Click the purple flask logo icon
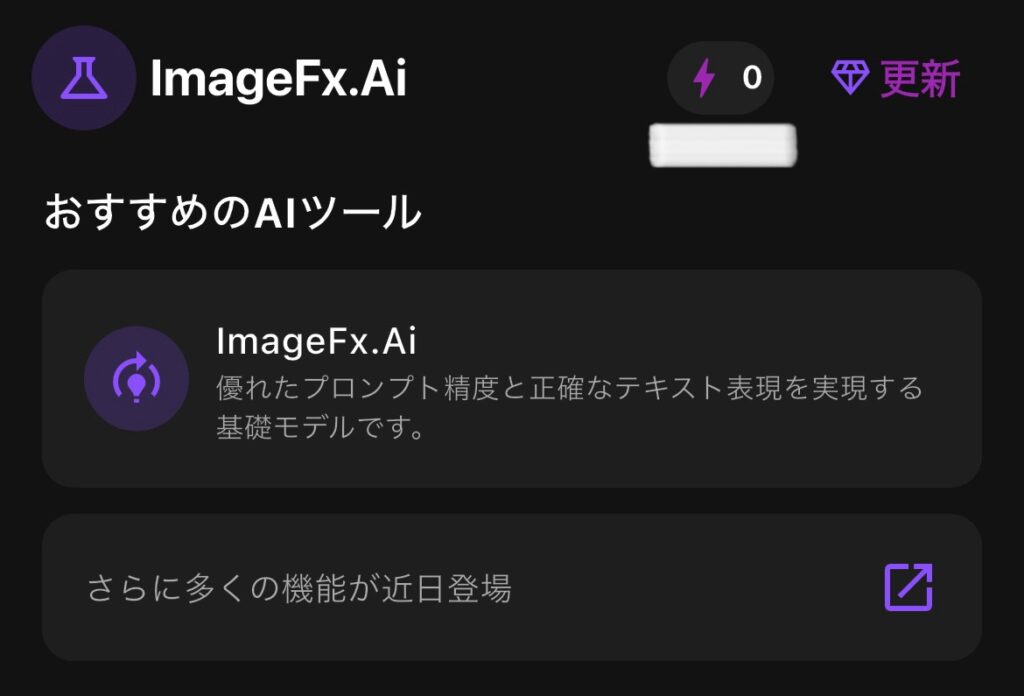This screenshot has width=1024, height=696. (84, 78)
